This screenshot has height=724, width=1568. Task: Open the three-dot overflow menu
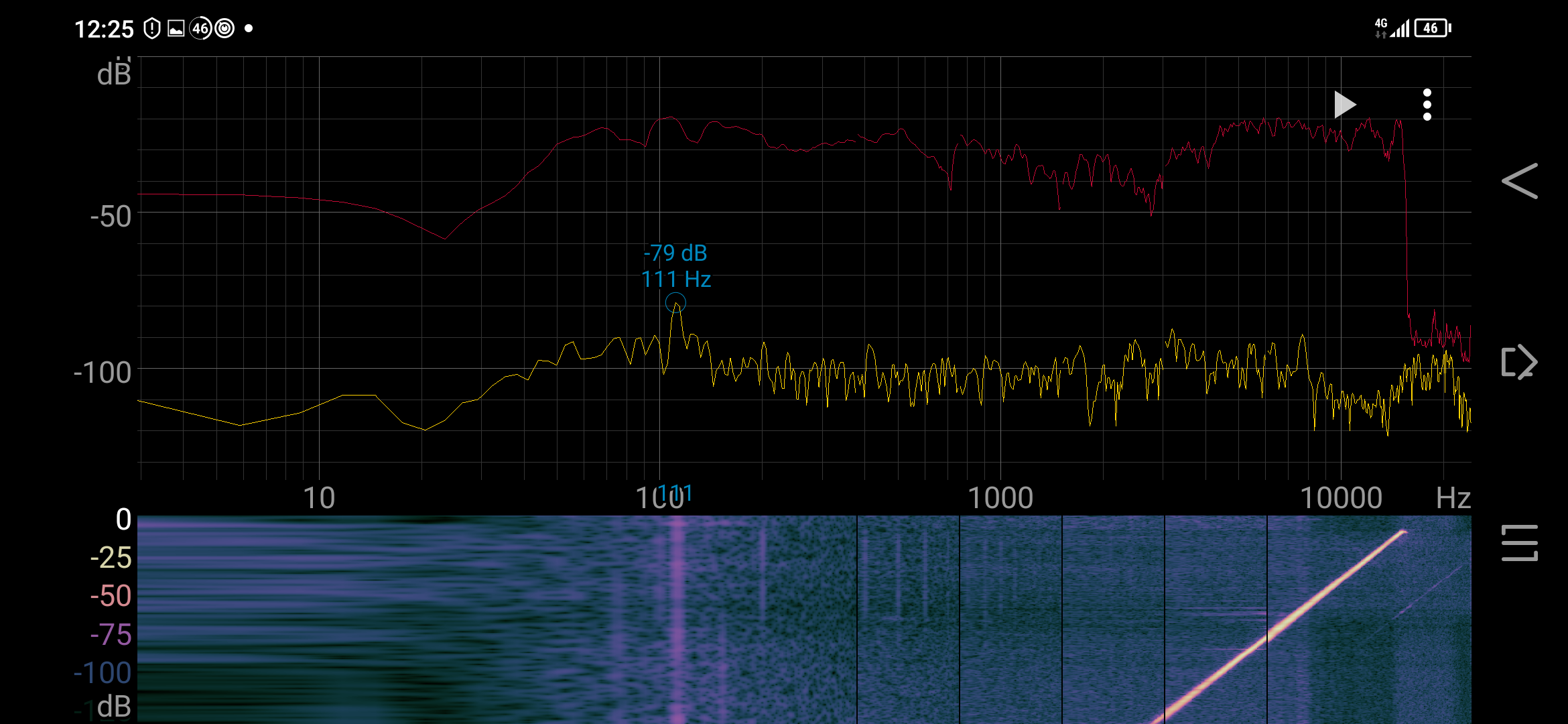click(1427, 105)
